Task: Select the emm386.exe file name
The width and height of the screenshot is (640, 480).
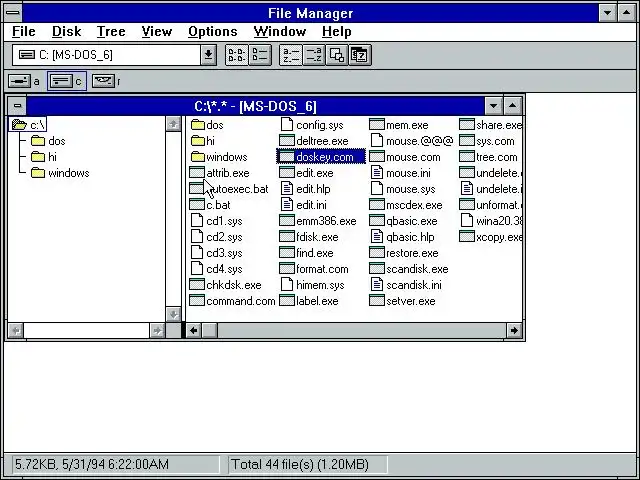Action: coord(326,221)
